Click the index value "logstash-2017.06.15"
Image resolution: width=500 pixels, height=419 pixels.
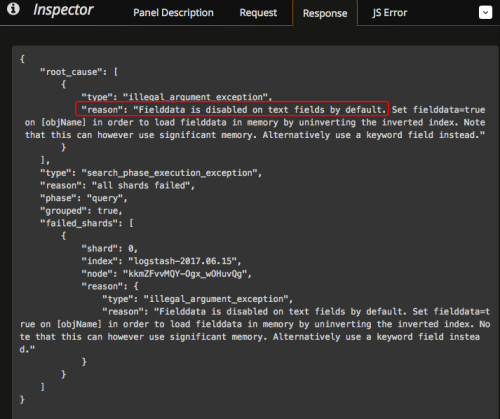(x=182, y=261)
